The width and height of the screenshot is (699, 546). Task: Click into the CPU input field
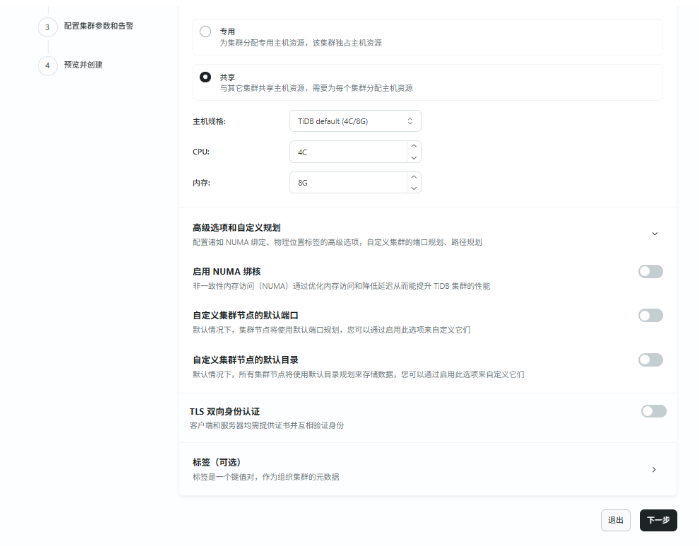[x=347, y=152]
